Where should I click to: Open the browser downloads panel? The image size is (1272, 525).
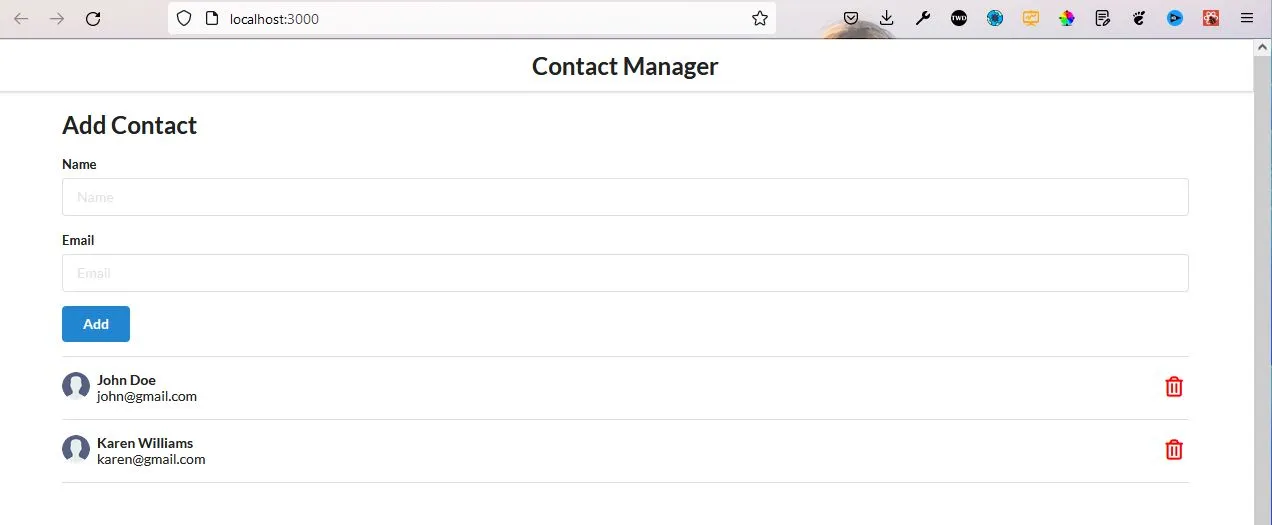click(887, 18)
